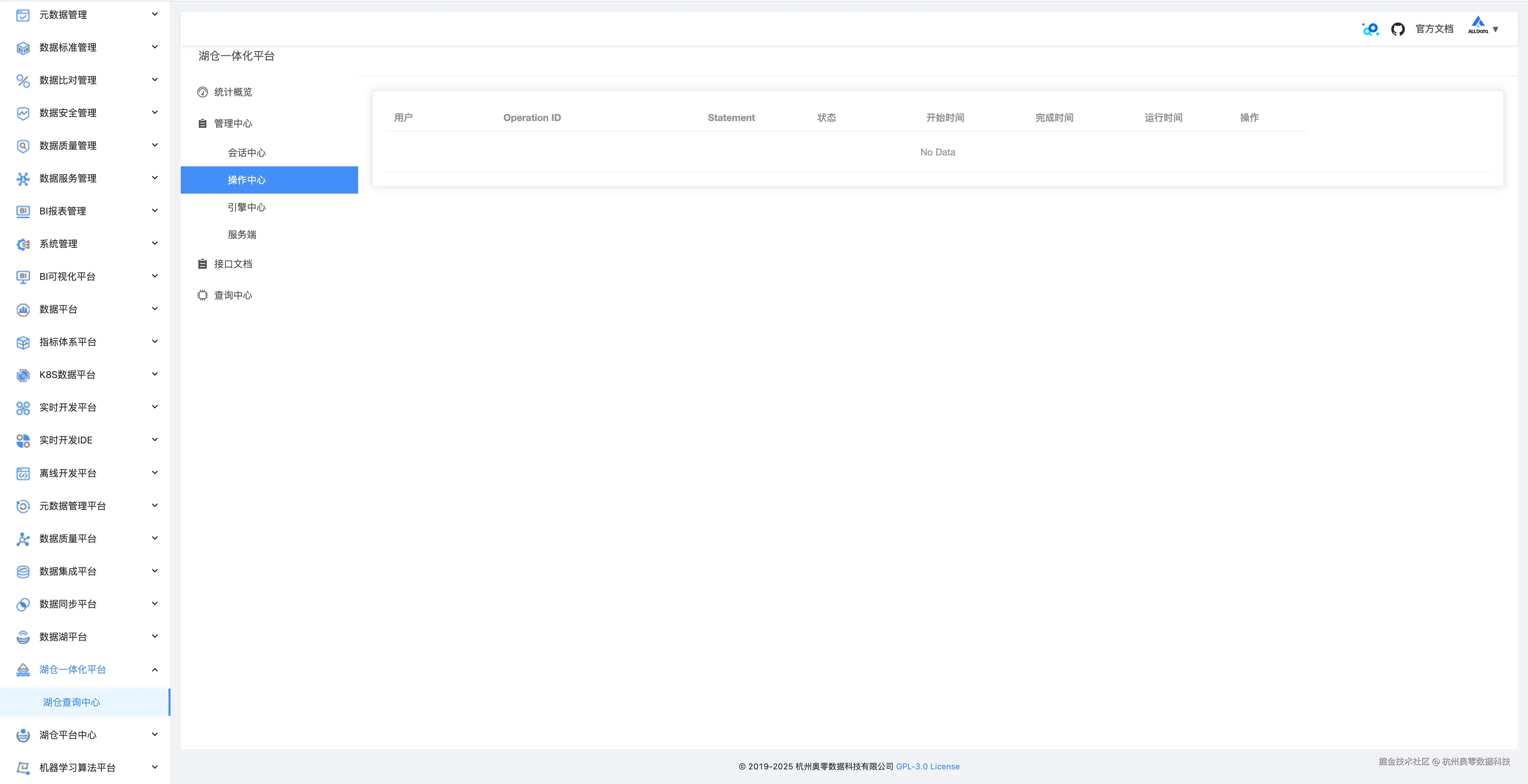
Task: Expand the 元数据管理 menu chevron
Action: pos(155,14)
